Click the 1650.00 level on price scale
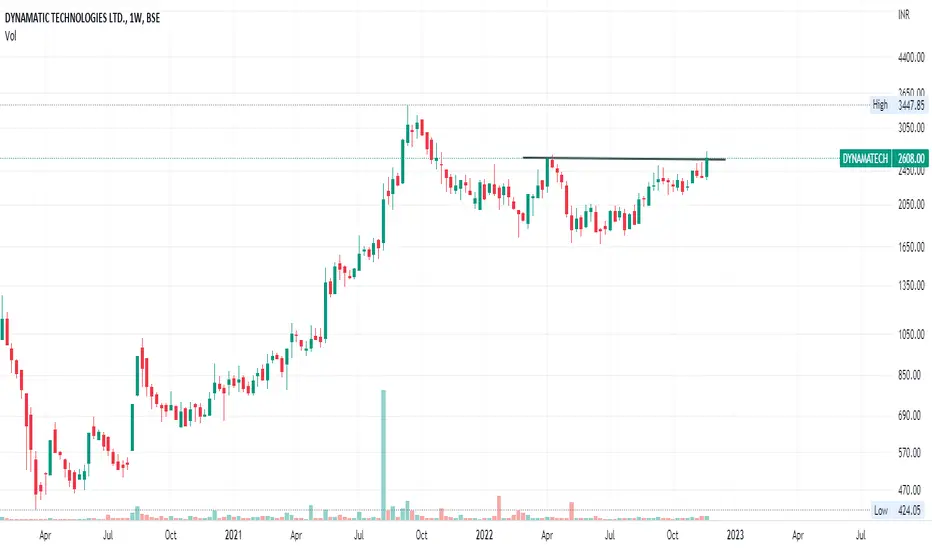Image resolution: width=932 pixels, height=550 pixels. click(911, 247)
